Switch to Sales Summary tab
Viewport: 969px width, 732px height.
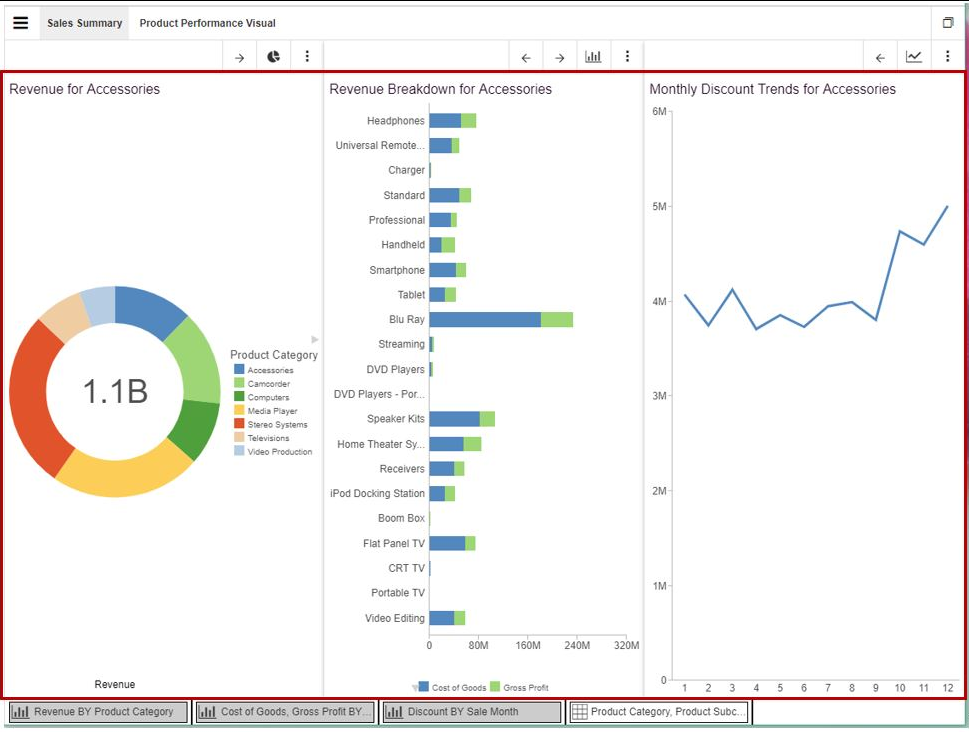click(x=85, y=23)
